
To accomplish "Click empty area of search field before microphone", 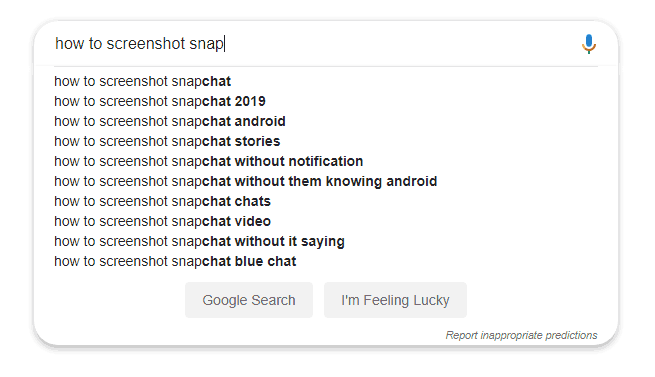I will (x=401, y=43).
